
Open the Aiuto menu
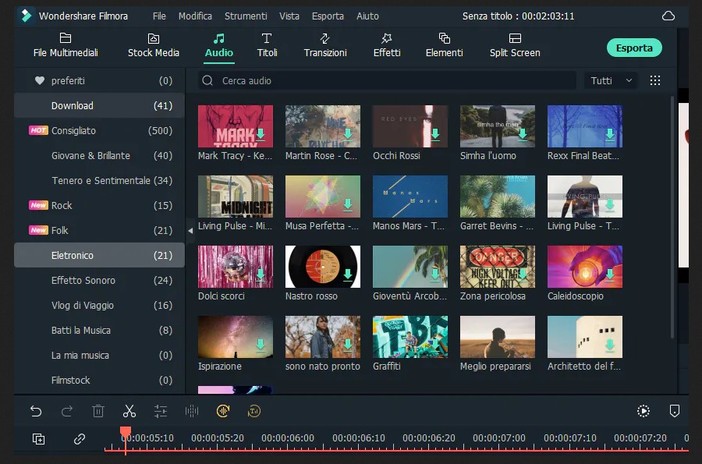click(368, 16)
